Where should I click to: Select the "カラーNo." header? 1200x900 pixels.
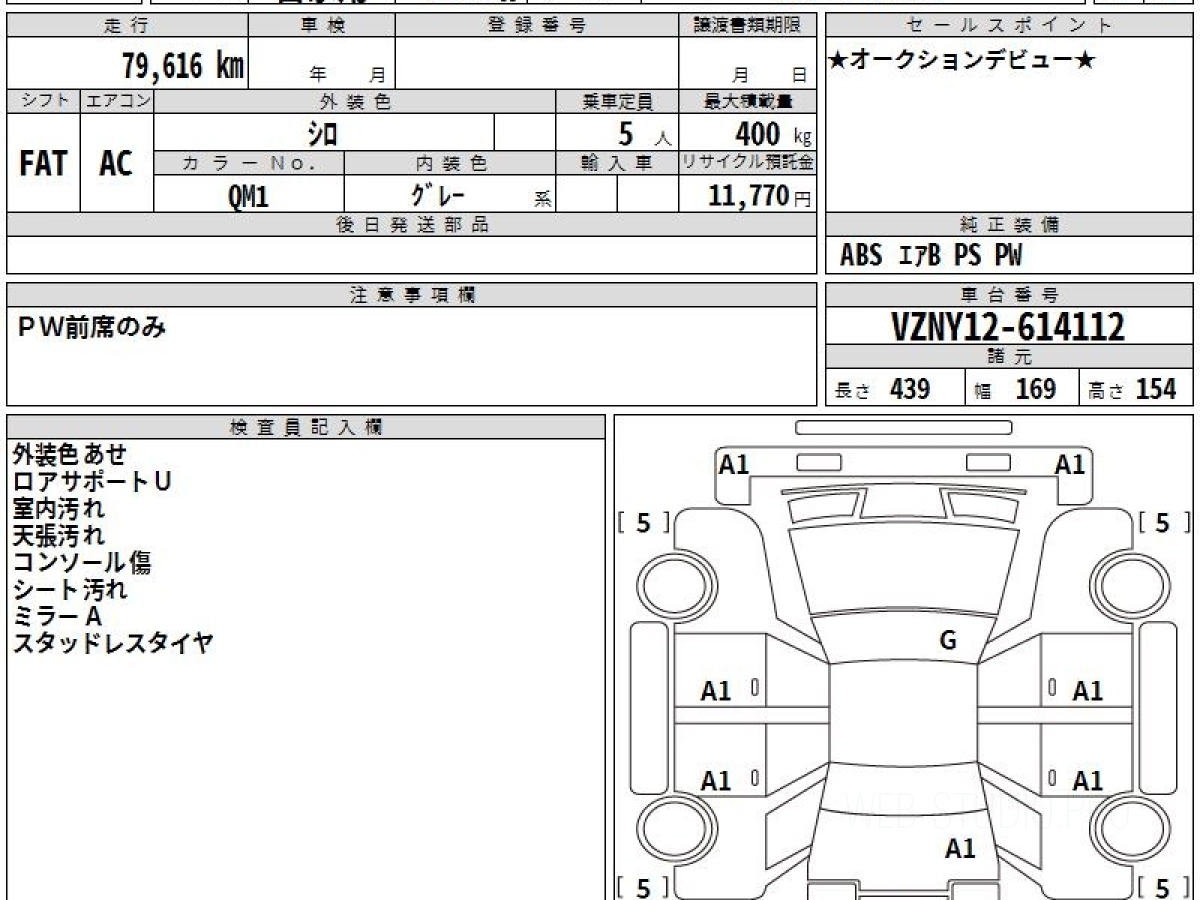tap(249, 163)
